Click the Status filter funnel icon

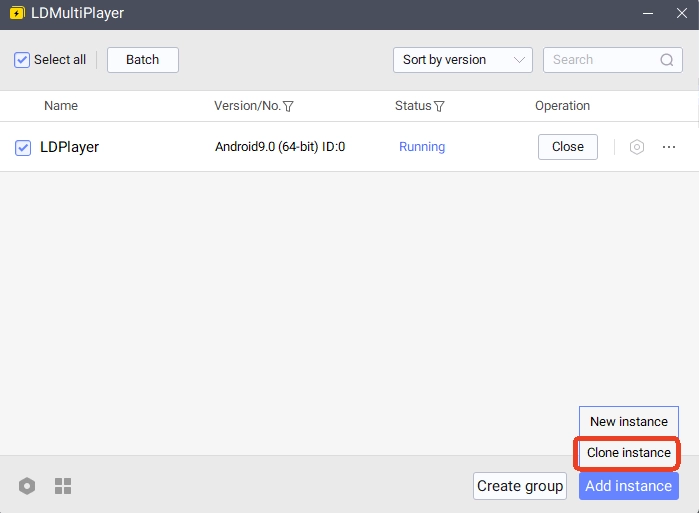click(x=439, y=106)
